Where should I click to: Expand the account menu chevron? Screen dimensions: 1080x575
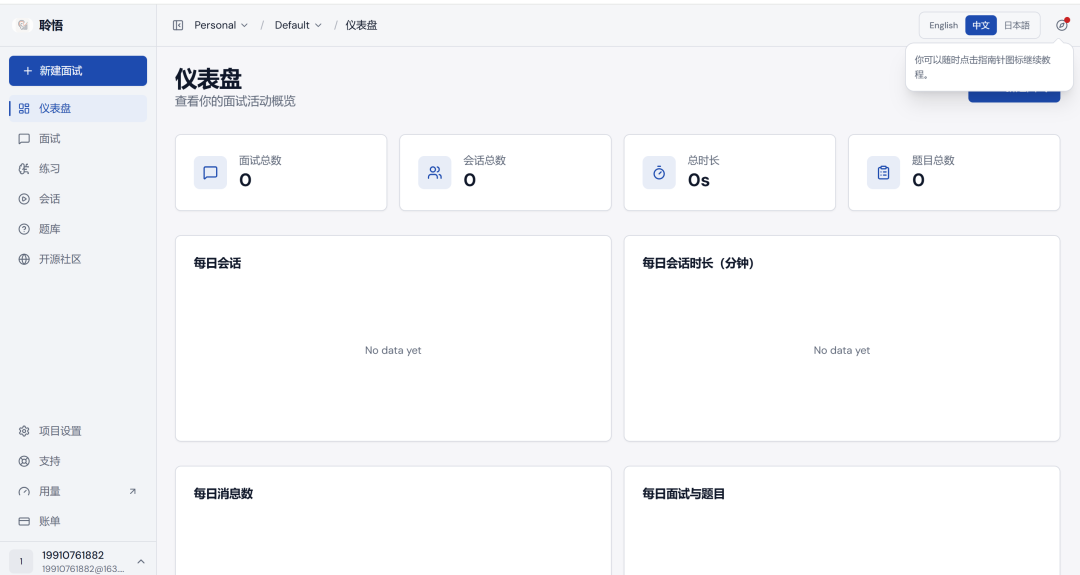point(141,562)
